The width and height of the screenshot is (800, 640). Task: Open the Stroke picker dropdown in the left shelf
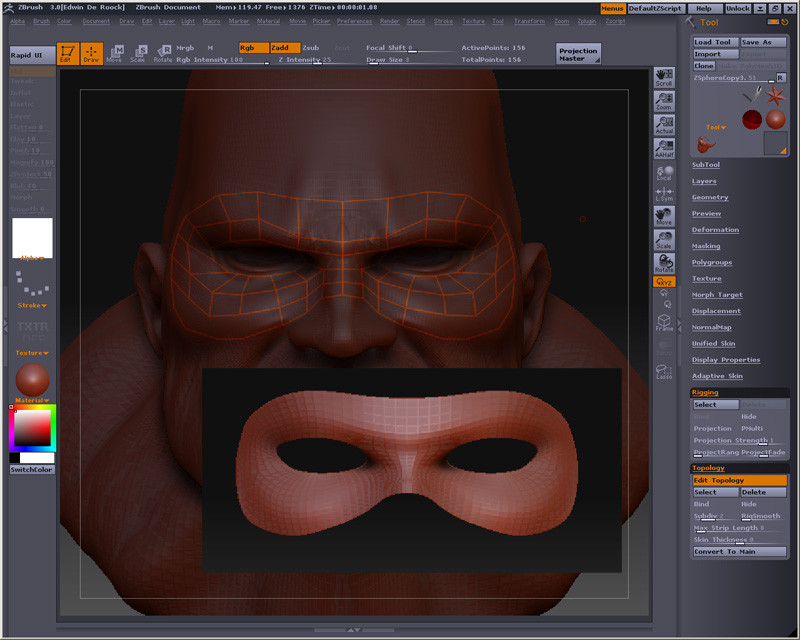coord(32,305)
